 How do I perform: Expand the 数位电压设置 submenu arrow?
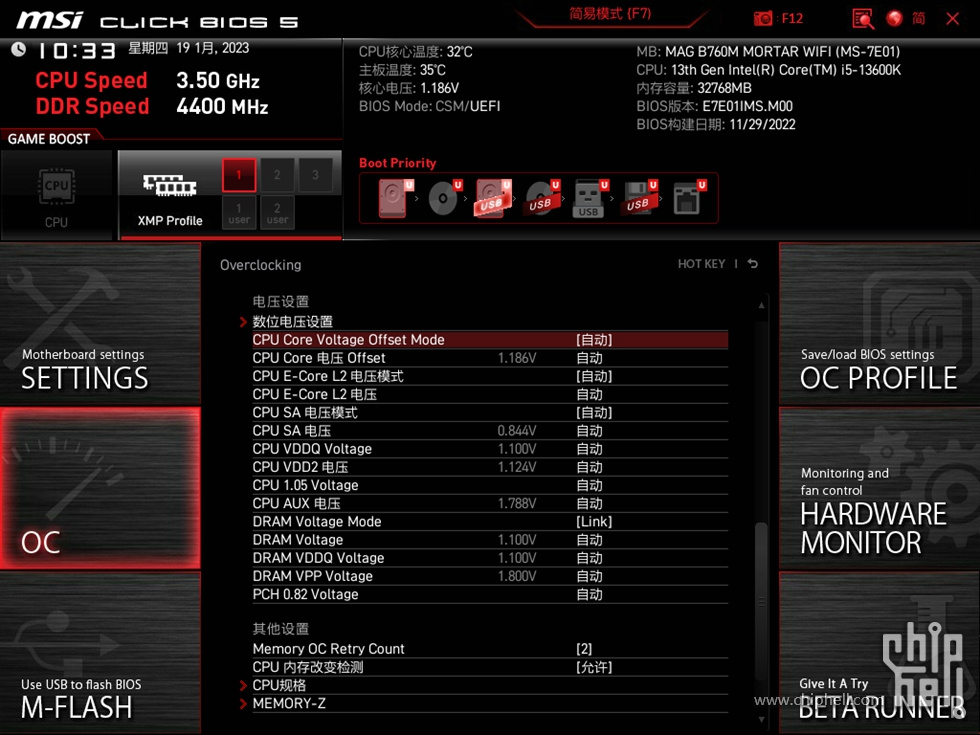[243, 322]
